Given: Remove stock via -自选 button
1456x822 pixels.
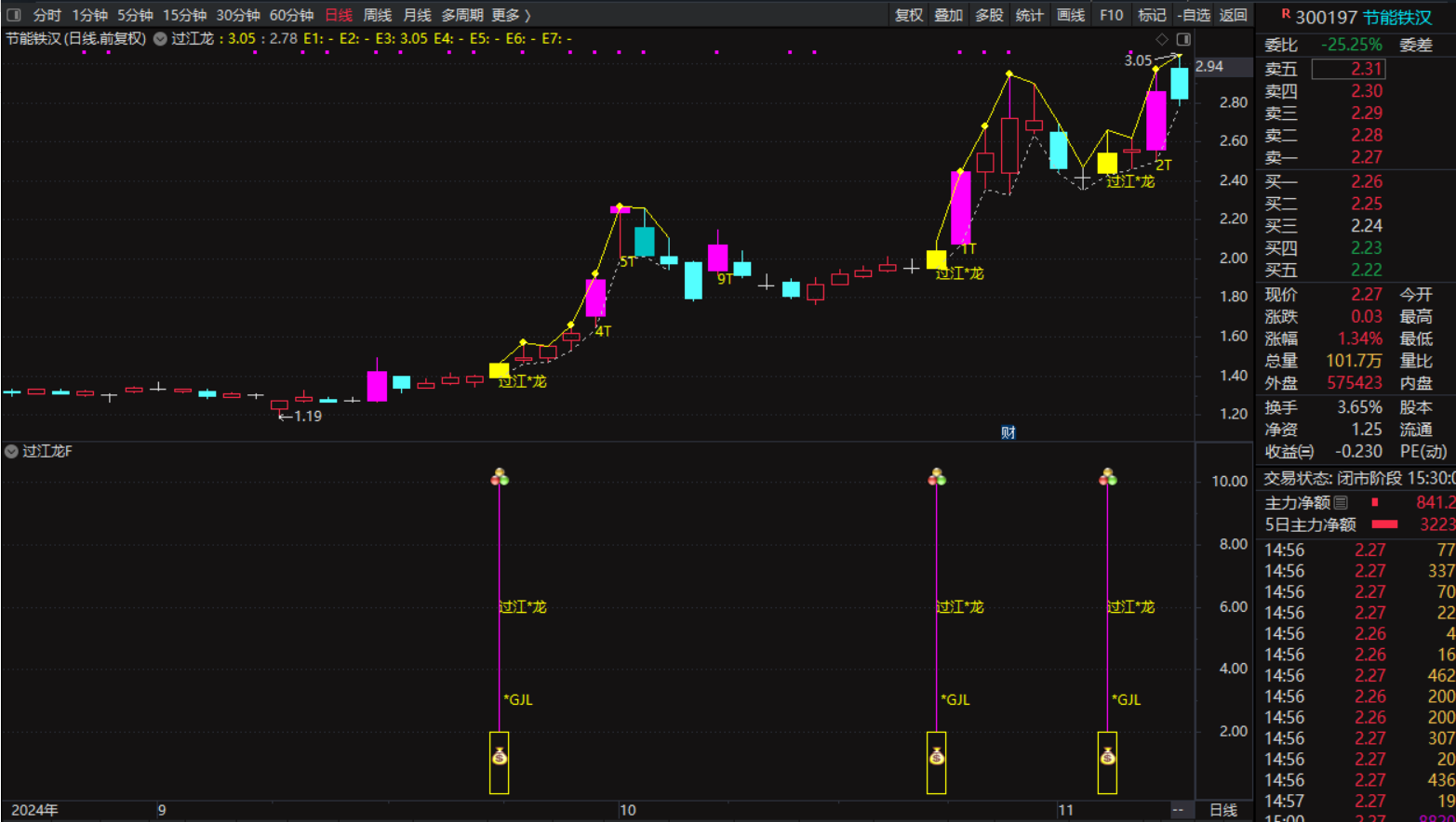Looking at the screenshot, I should (x=1193, y=15).
